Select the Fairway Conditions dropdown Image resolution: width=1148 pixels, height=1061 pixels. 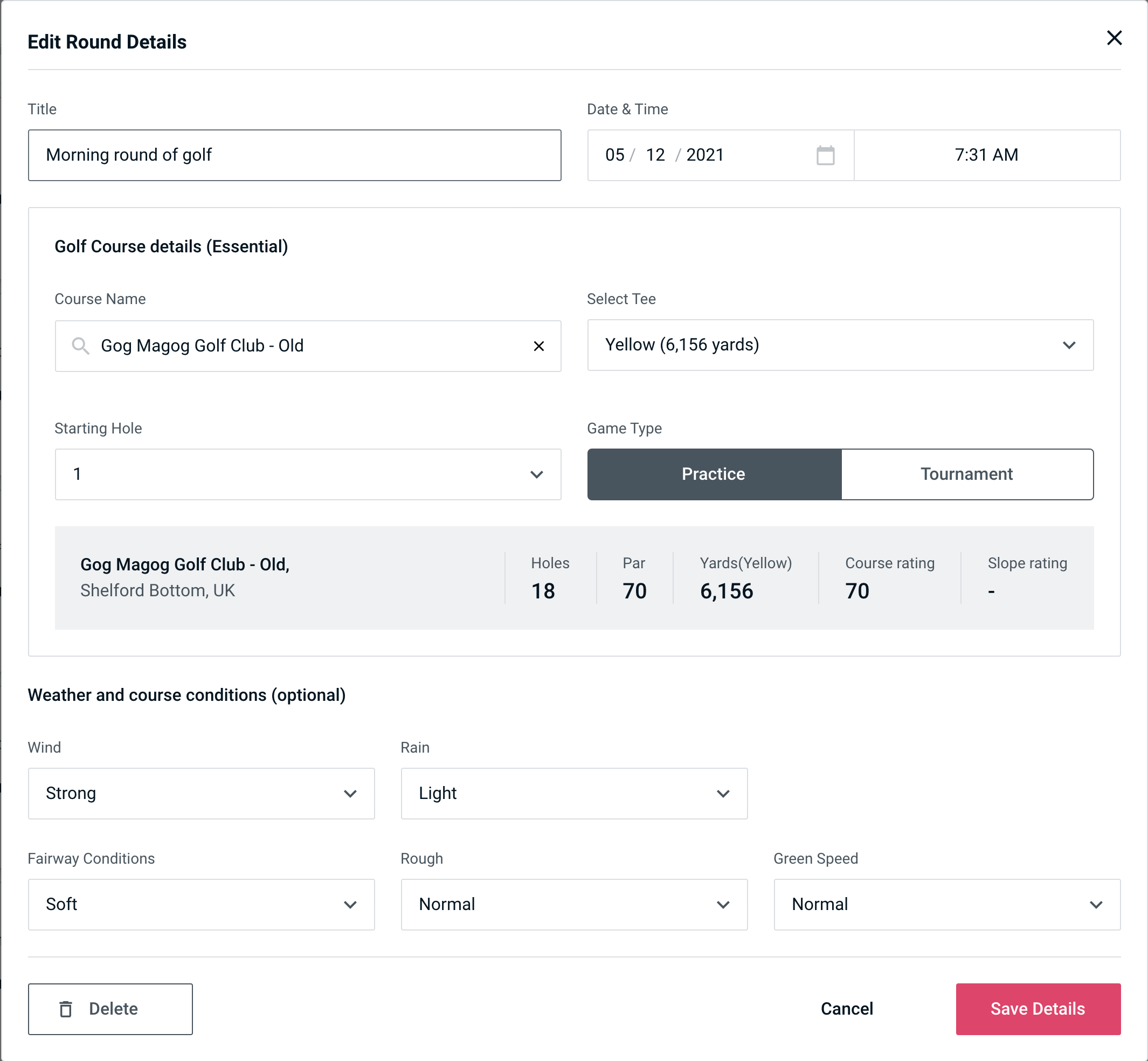[x=201, y=905]
